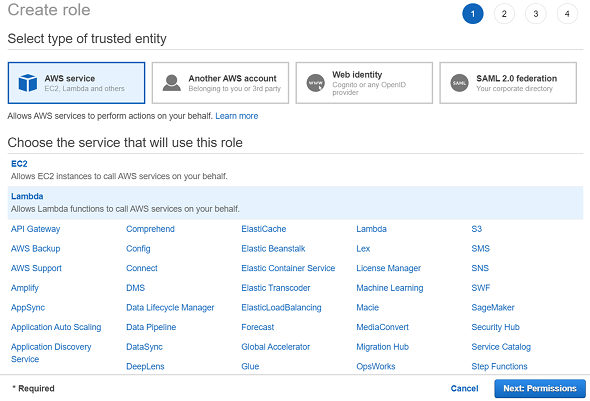The height and width of the screenshot is (401, 590).
Task: Pick Migration Hub service
Action: 383,346
